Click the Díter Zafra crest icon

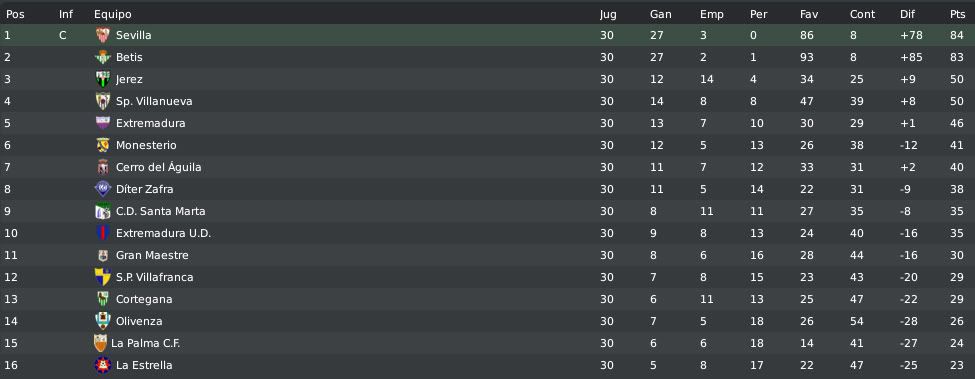103,189
